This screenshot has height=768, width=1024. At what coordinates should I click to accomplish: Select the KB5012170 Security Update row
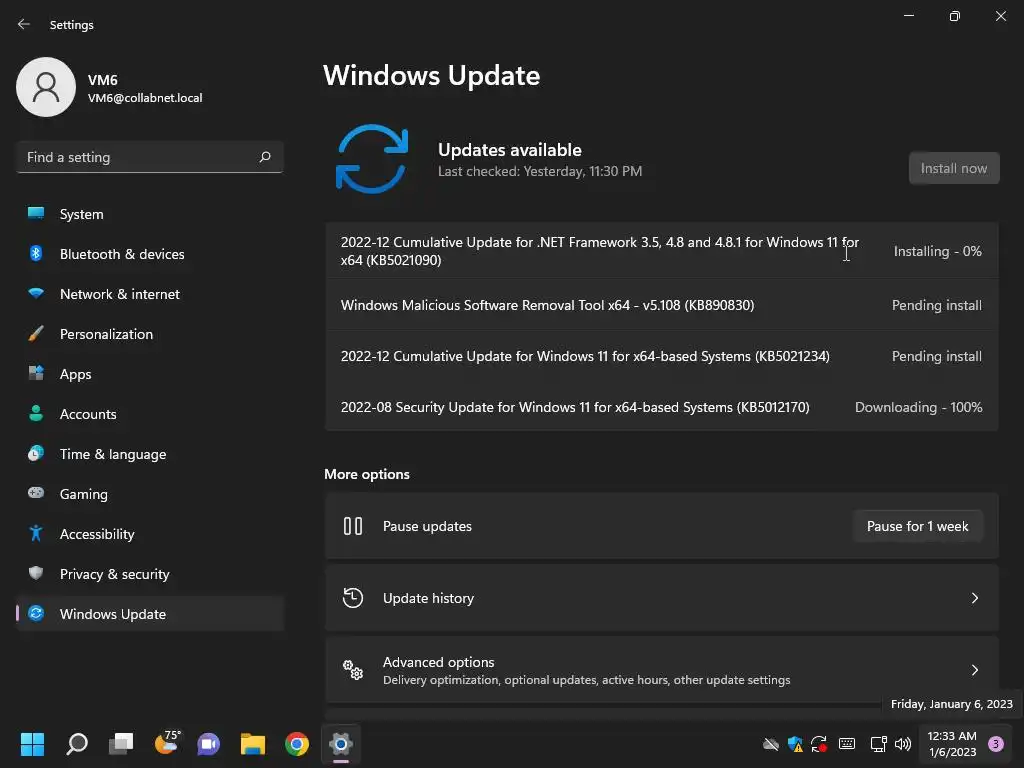click(x=662, y=407)
